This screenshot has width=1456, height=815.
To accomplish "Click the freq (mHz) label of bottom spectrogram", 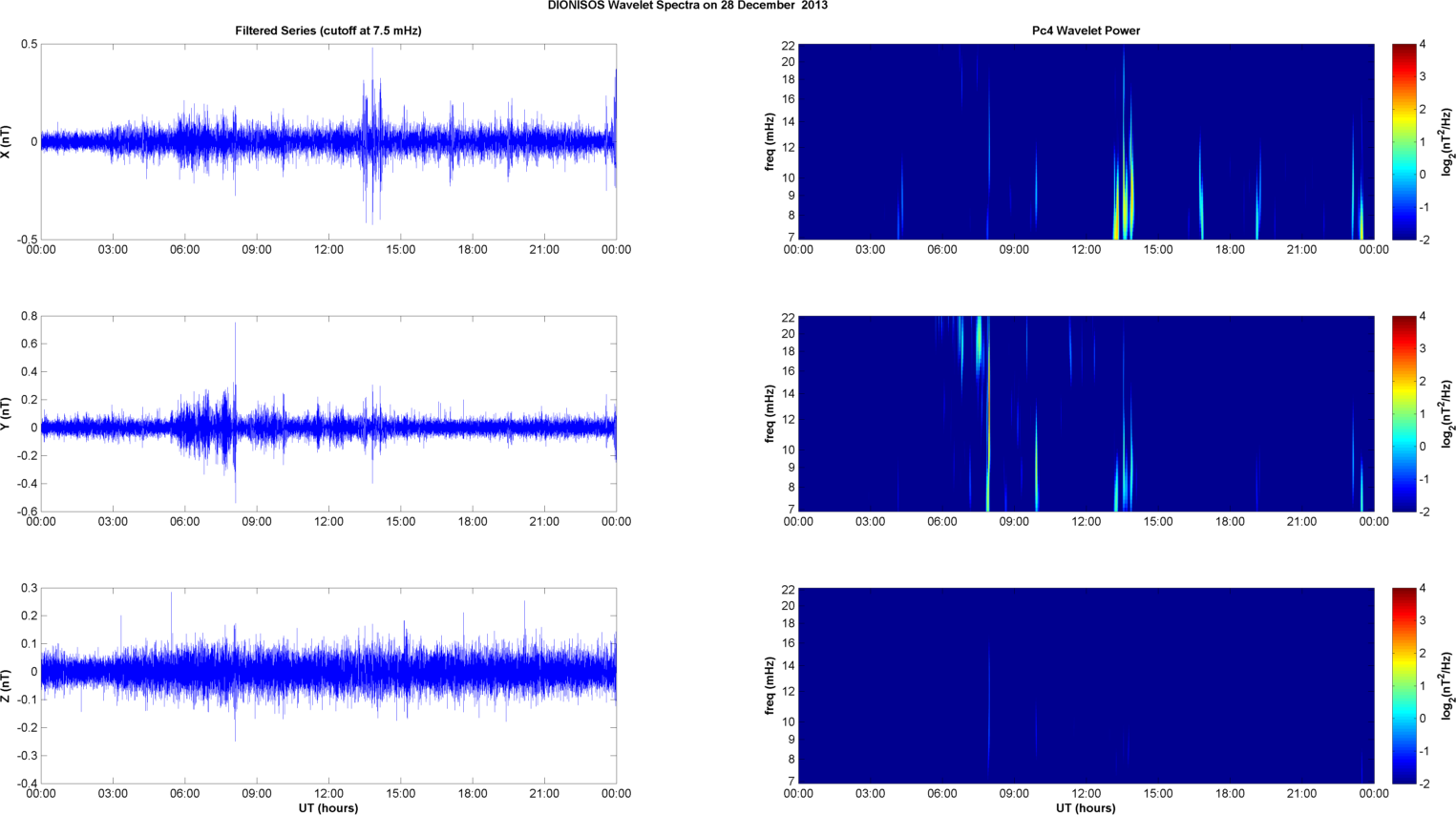I will coord(770,686).
